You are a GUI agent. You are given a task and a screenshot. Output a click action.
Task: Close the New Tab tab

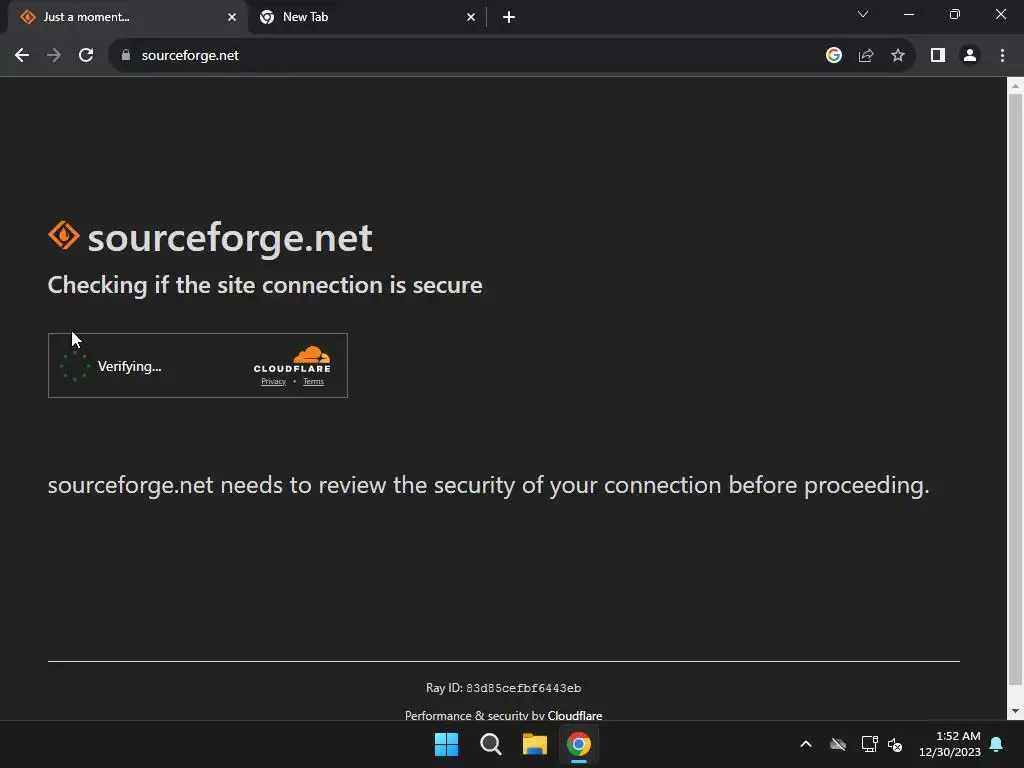click(x=471, y=17)
